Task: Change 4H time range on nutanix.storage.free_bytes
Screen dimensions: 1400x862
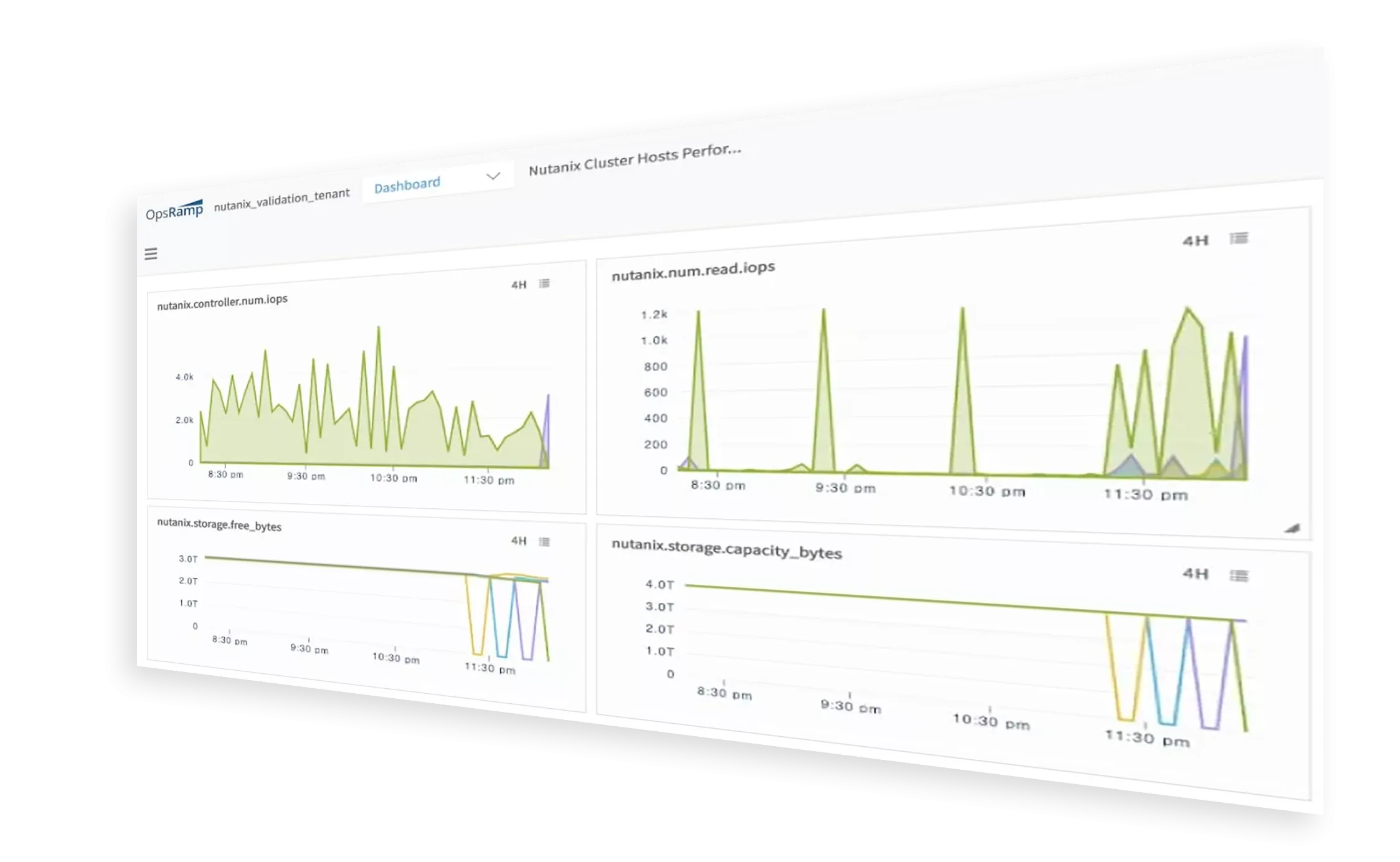Action: [x=519, y=541]
